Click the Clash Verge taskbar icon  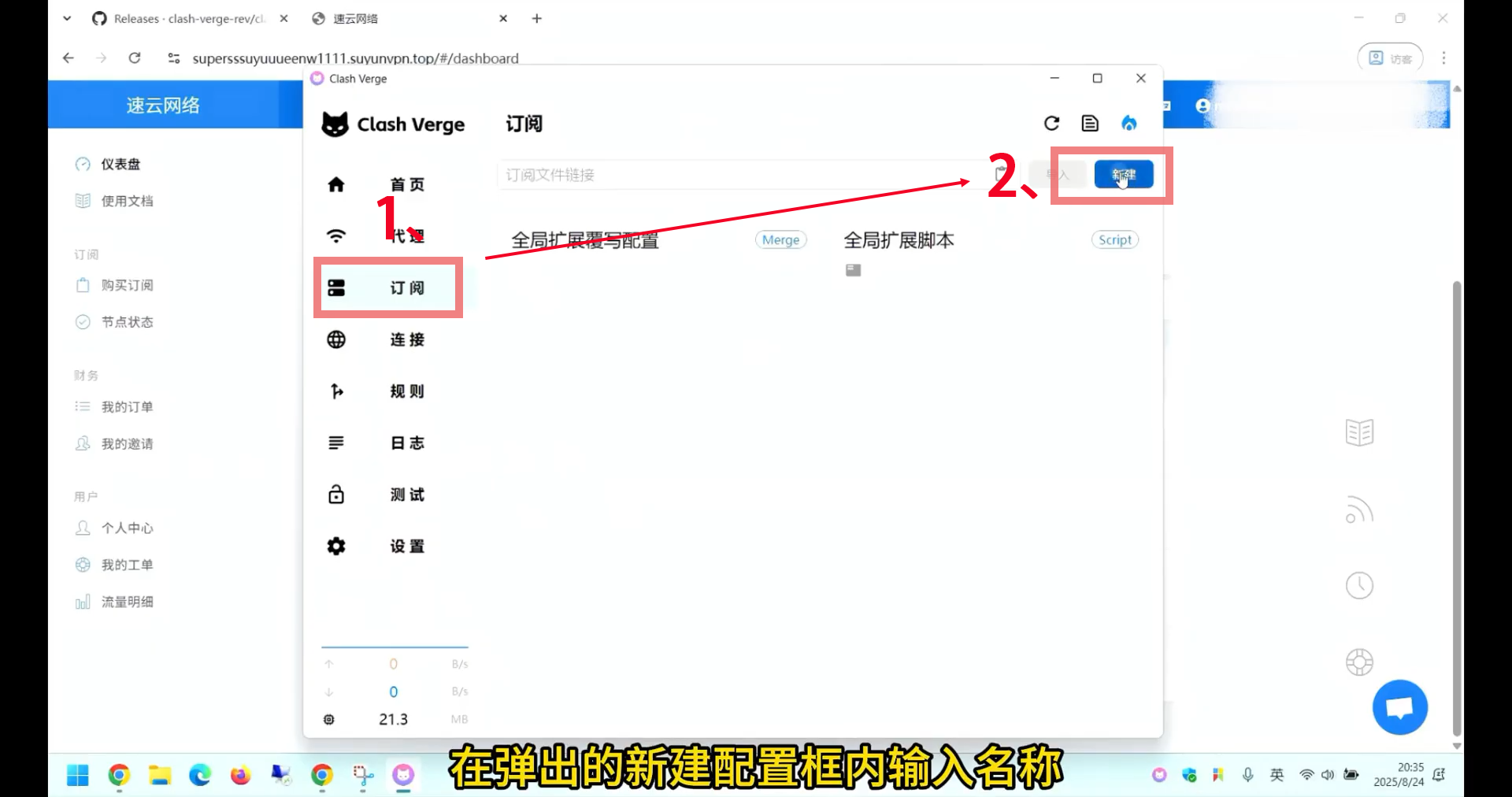tap(403, 776)
